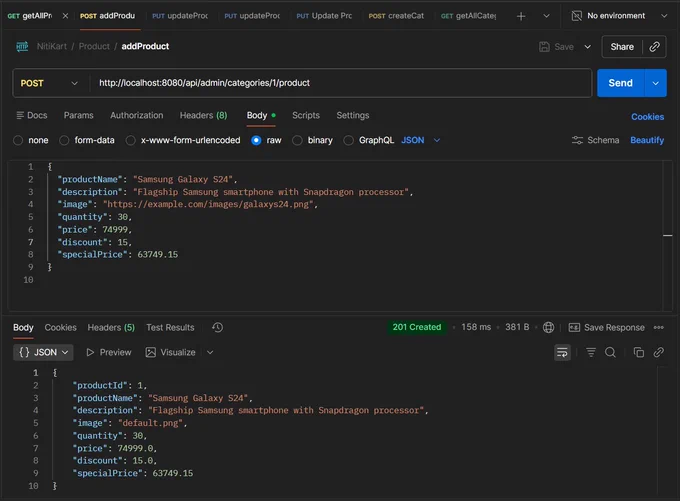Open the request Settings tab
This screenshot has width=680, height=501.
353,115
